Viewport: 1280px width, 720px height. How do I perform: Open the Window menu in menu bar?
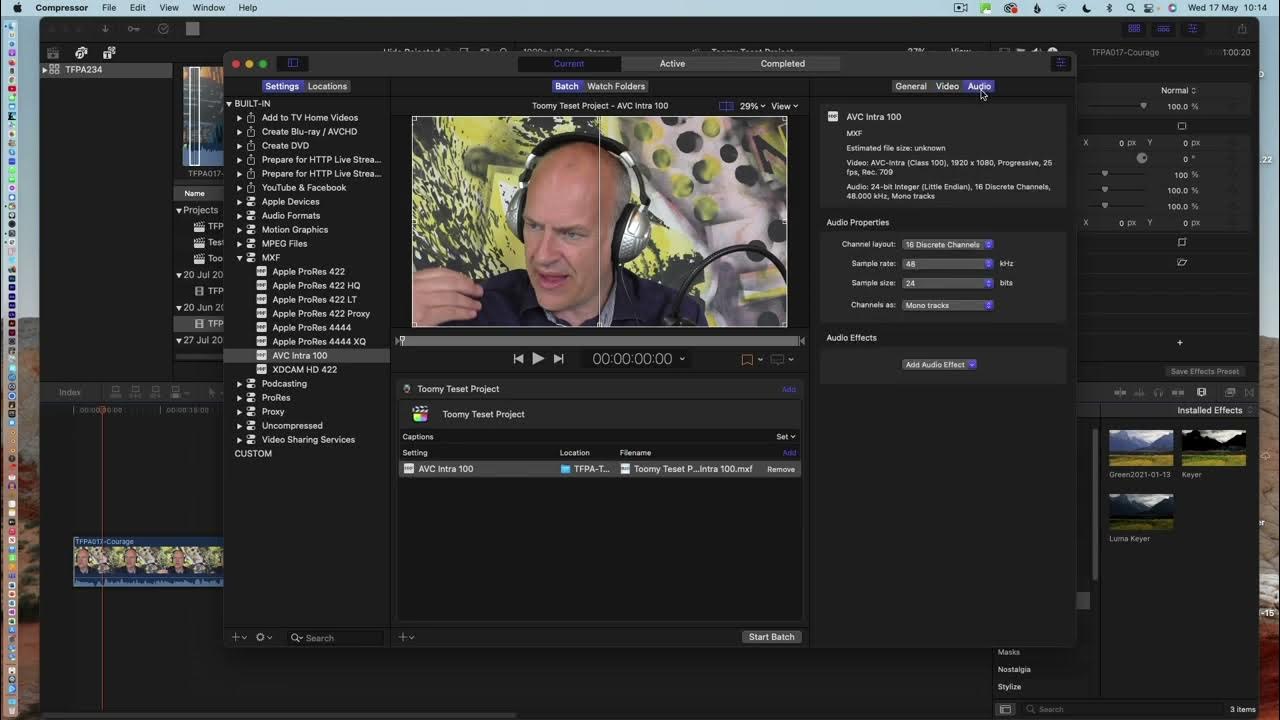pyautogui.click(x=208, y=8)
